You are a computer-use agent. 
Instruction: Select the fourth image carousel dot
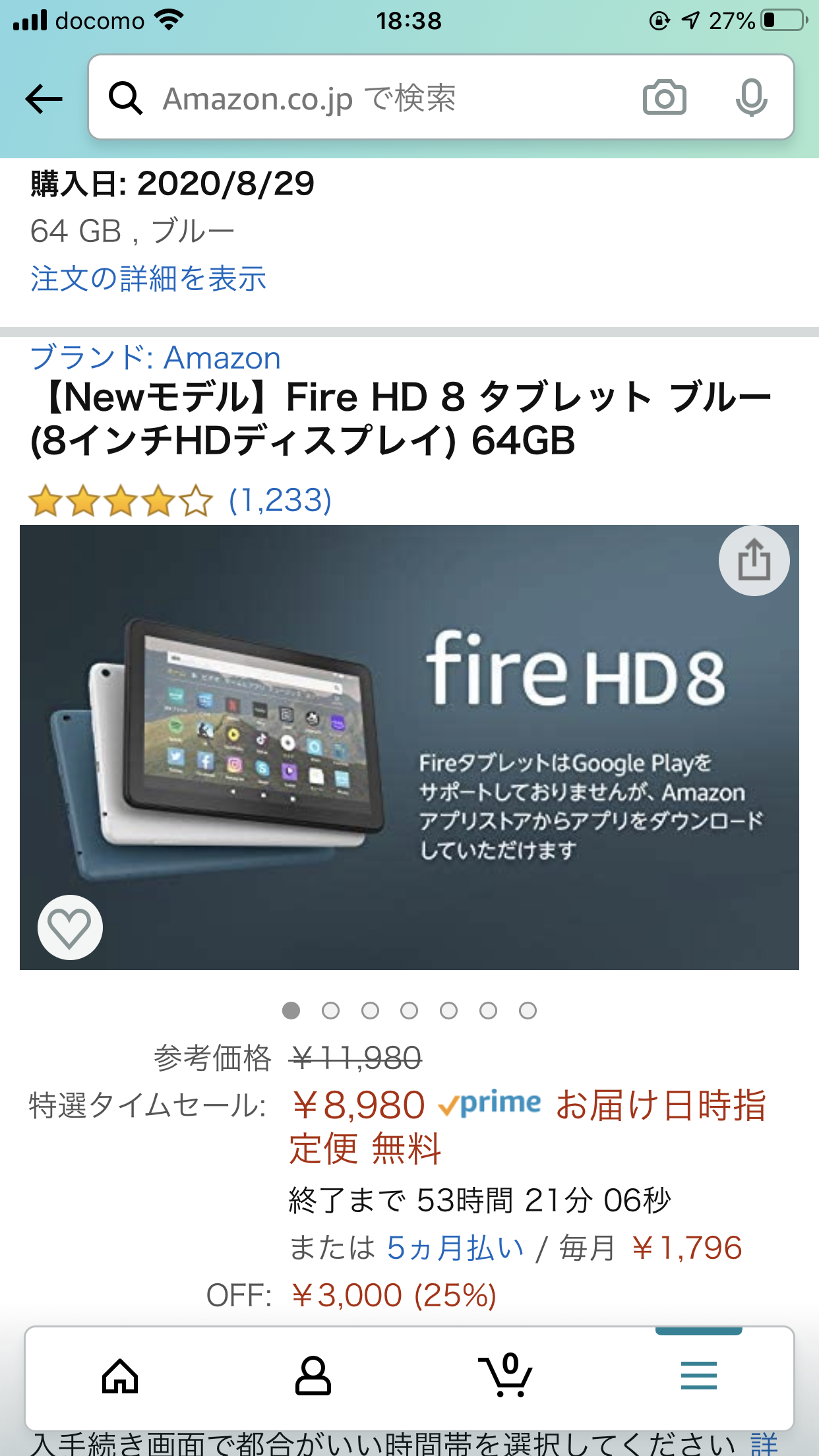(409, 1010)
